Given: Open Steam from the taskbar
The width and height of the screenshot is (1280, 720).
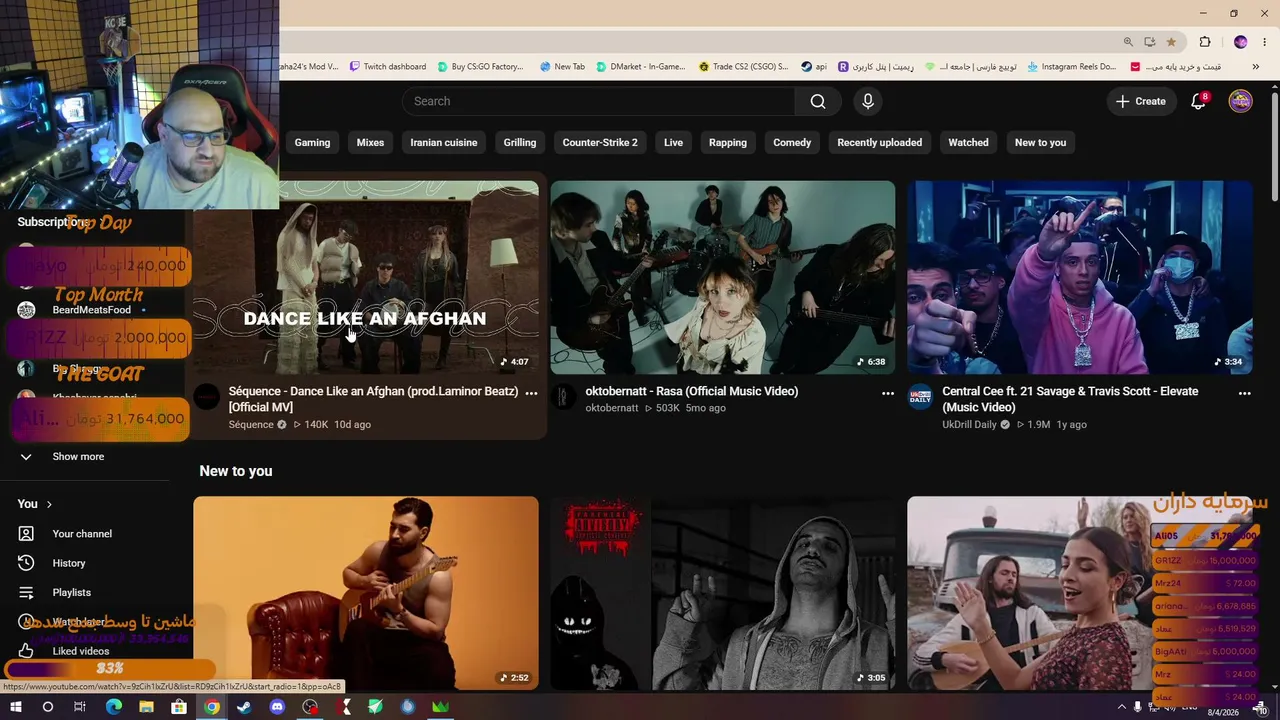Looking at the screenshot, I should (x=244, y=707).
